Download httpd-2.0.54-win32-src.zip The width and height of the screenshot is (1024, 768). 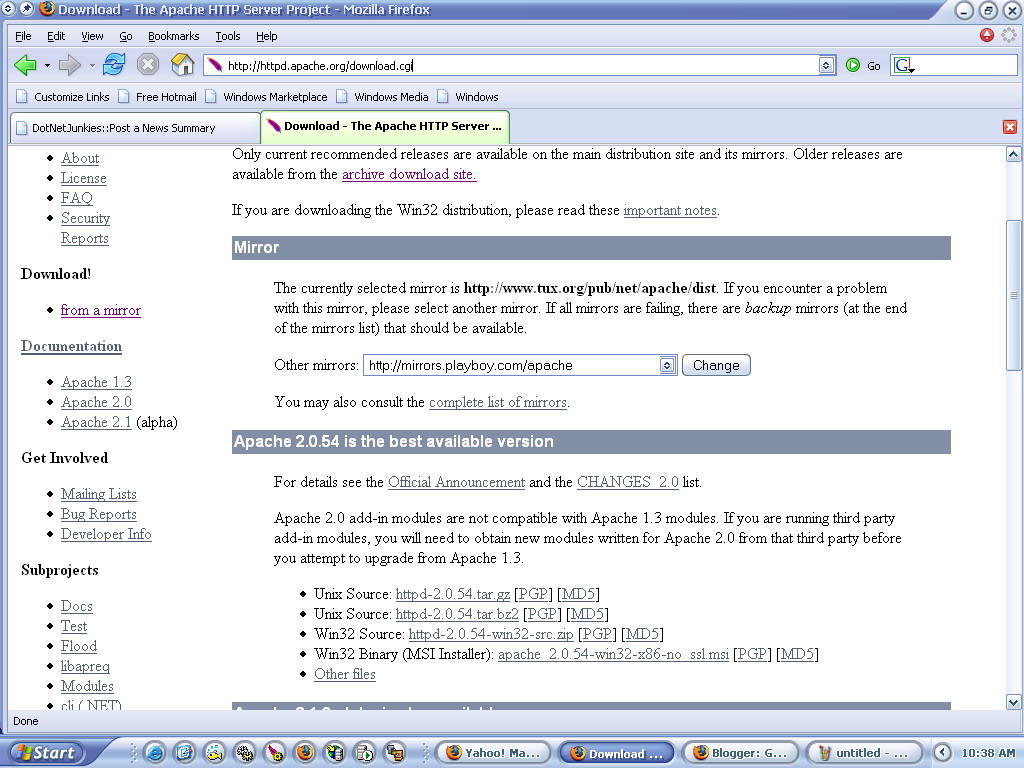pyautogui.click(x=491, y=634)
